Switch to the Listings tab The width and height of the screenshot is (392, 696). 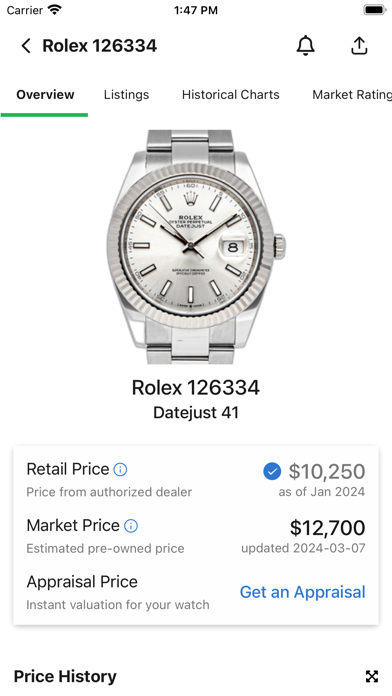127,95
